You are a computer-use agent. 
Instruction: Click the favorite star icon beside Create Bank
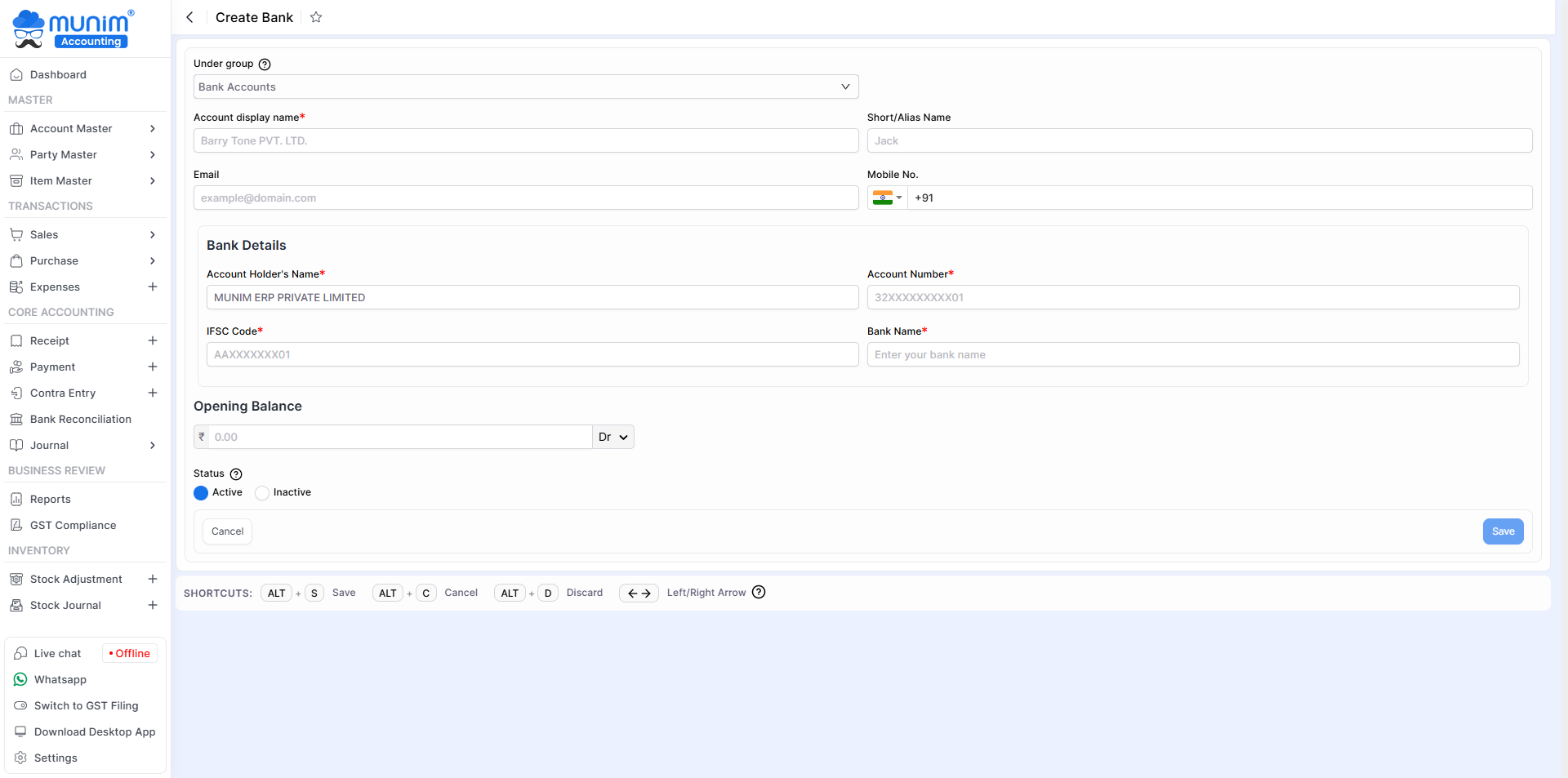316,17
